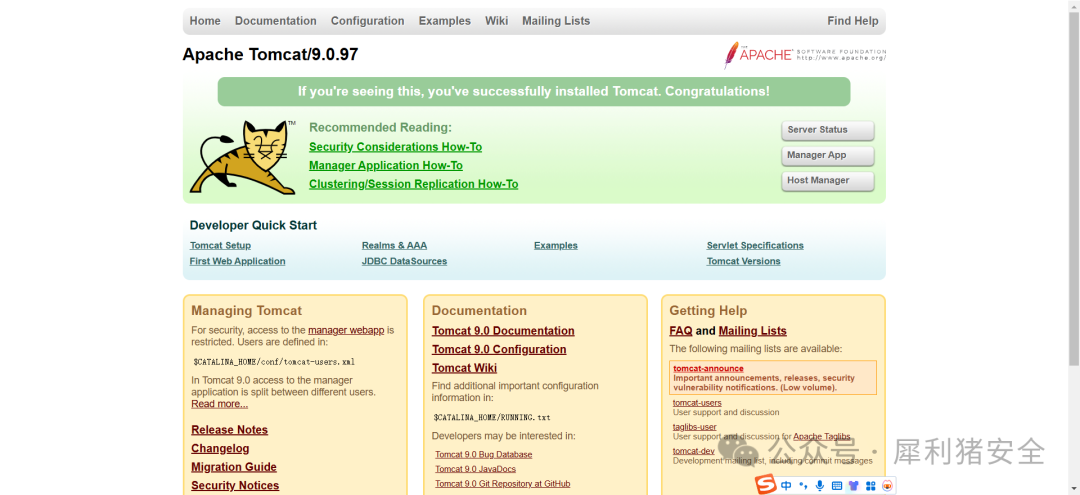Open Sogou soft keyboard icon
Viewport: 1080px width, 495px height.
coord(837,485)
